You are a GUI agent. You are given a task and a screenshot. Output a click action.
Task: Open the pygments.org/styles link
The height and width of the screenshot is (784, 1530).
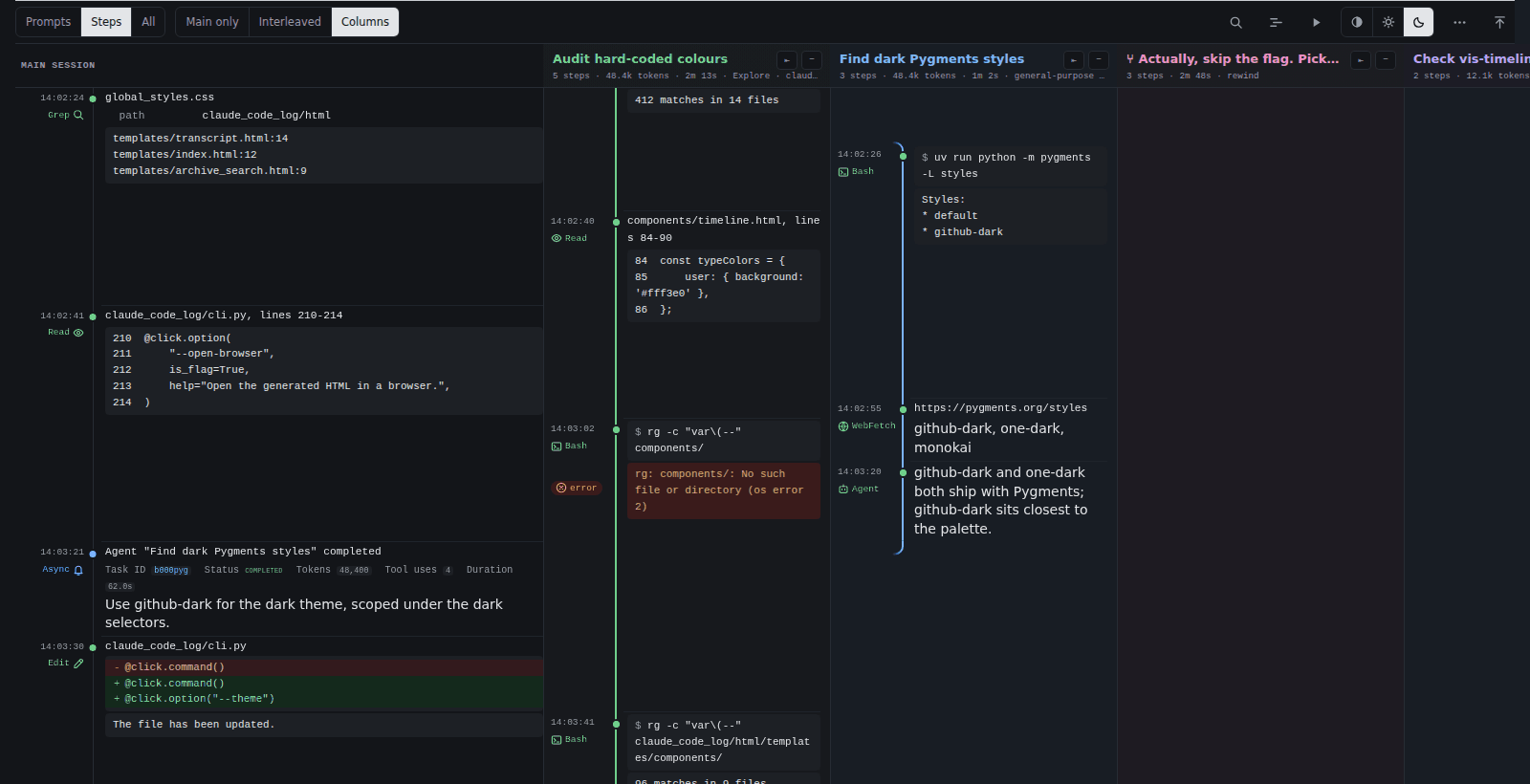1000,408
